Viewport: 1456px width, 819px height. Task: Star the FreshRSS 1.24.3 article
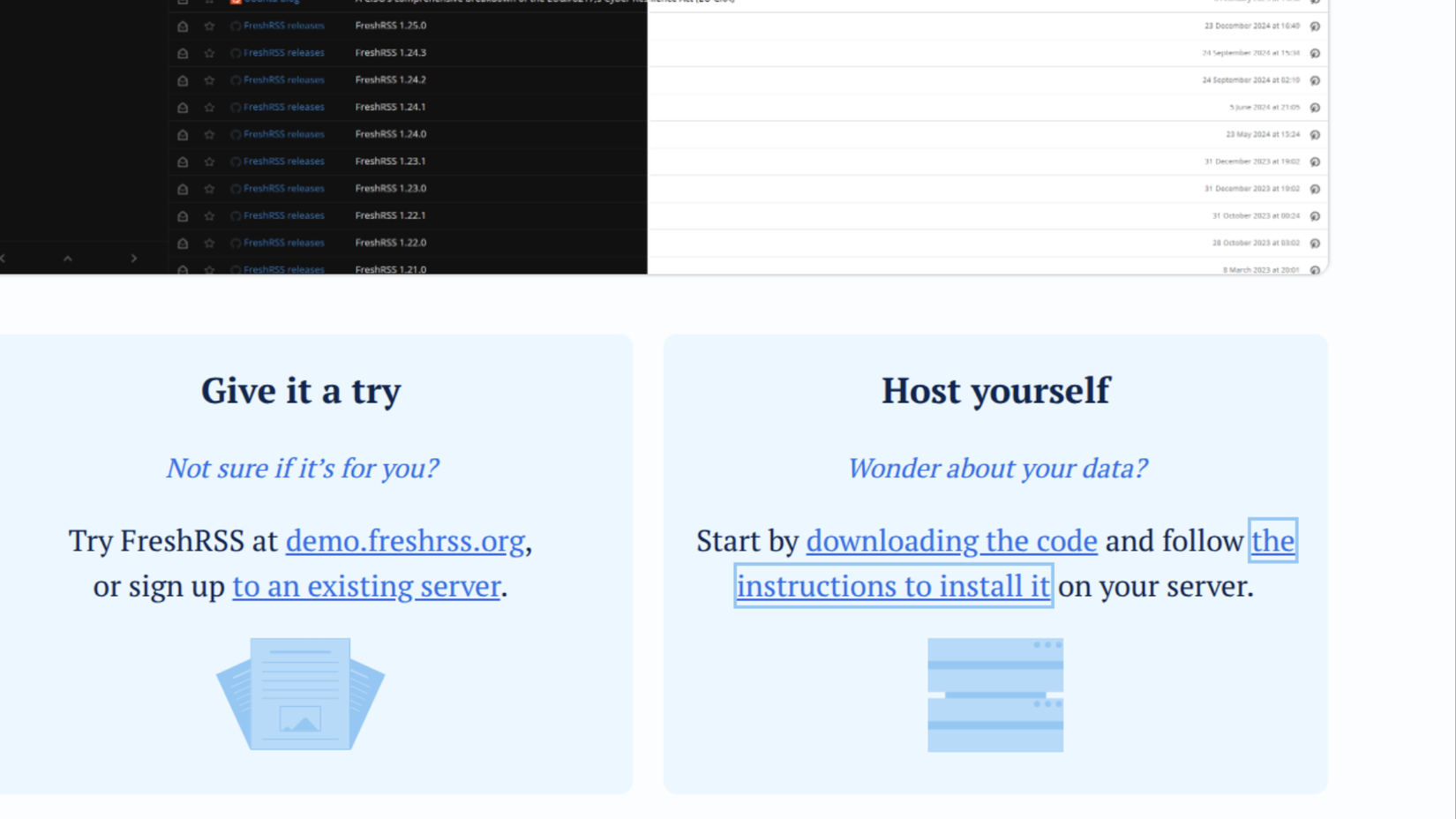(x=209, y=53)
